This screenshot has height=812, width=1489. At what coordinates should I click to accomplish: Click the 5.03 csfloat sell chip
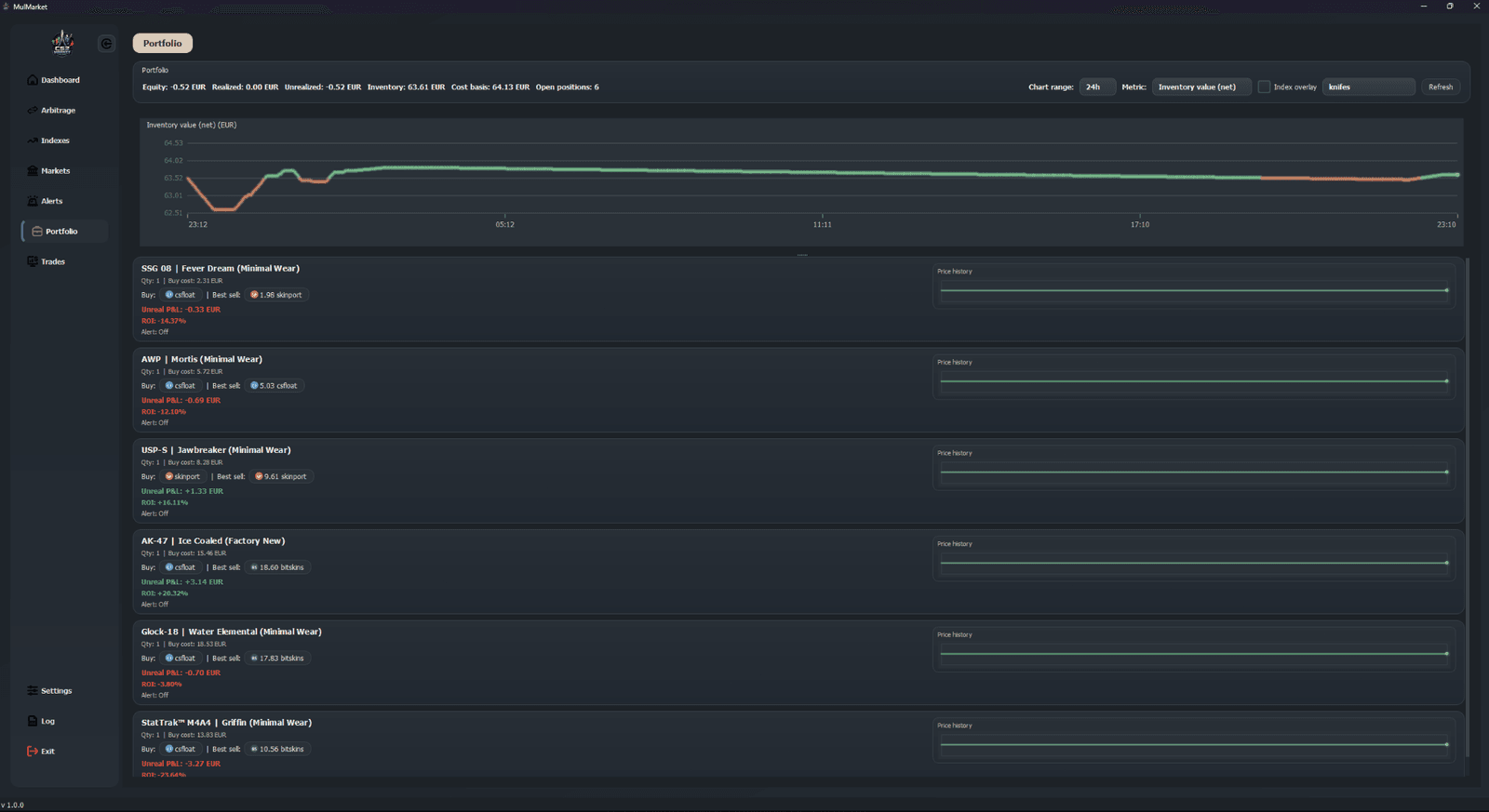coord(275,386)
